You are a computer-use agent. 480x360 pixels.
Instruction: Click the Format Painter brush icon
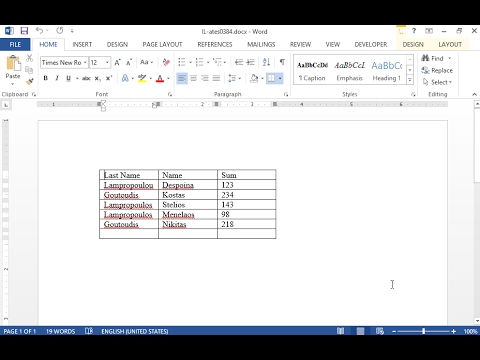[30, 81]
